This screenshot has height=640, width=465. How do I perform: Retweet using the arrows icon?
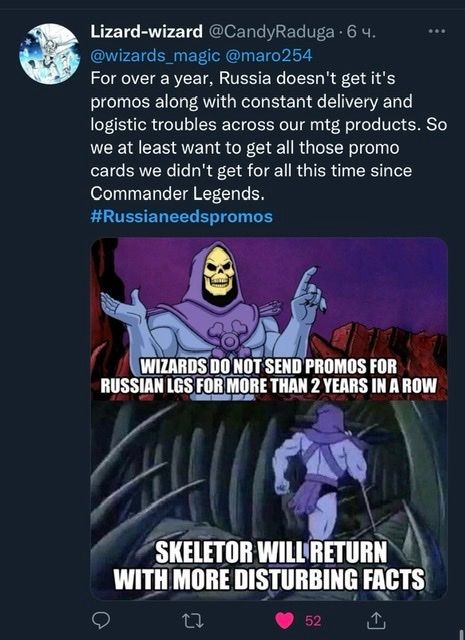[193, 621]
